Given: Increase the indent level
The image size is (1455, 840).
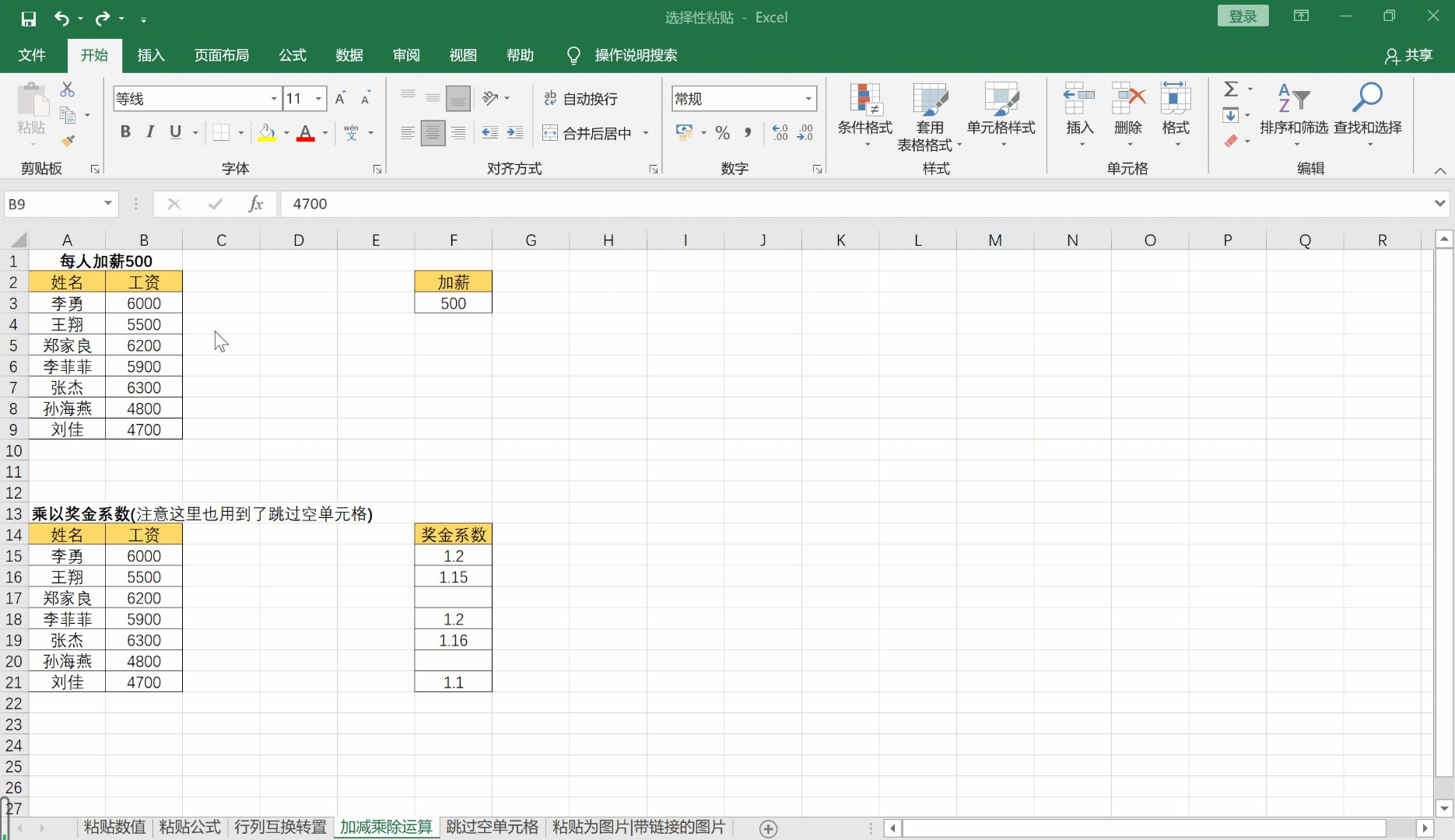Looking at the screenshot, I should pyautogui.click(x=515, y=133).
